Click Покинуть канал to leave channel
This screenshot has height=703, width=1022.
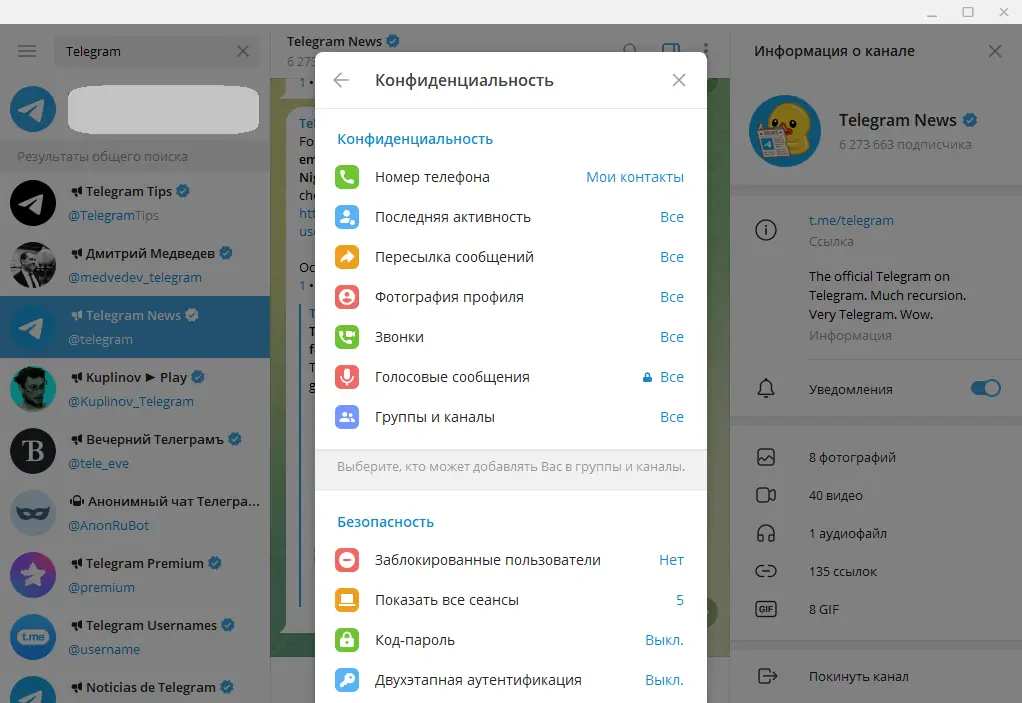(x=876, y=676)
